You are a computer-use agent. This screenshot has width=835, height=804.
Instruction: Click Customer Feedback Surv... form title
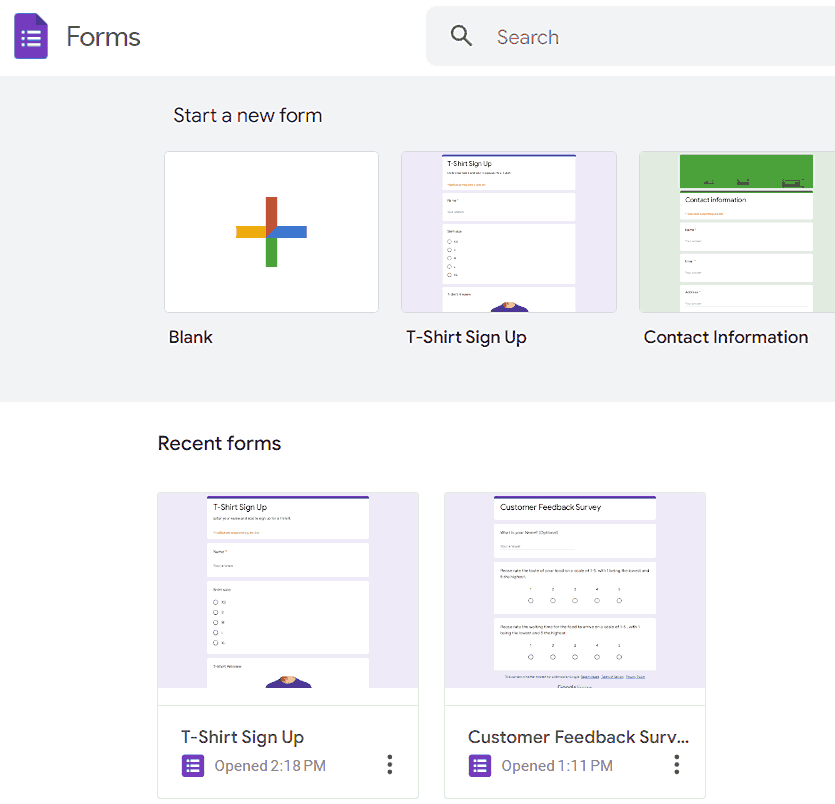pyautogui.click(x=578, y=737)
